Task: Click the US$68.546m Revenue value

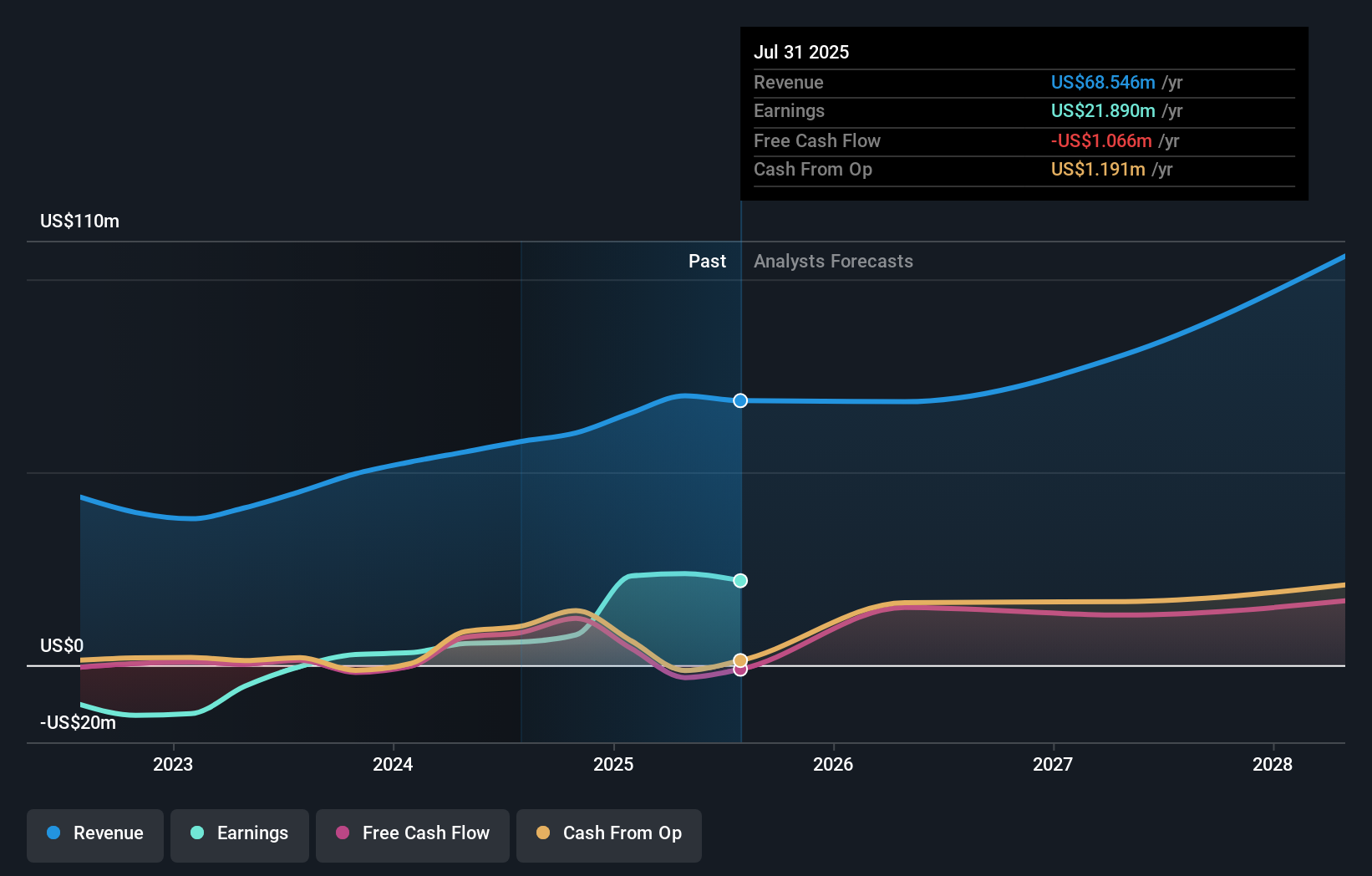Action: click(1104, 82)
